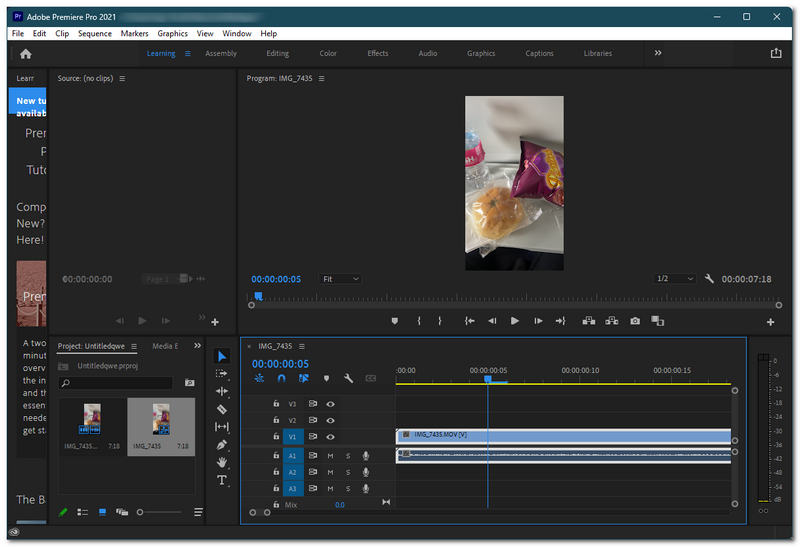Screen dimensions: 800x547
Task: Click the Quick Export share icon
Action: 776,53
